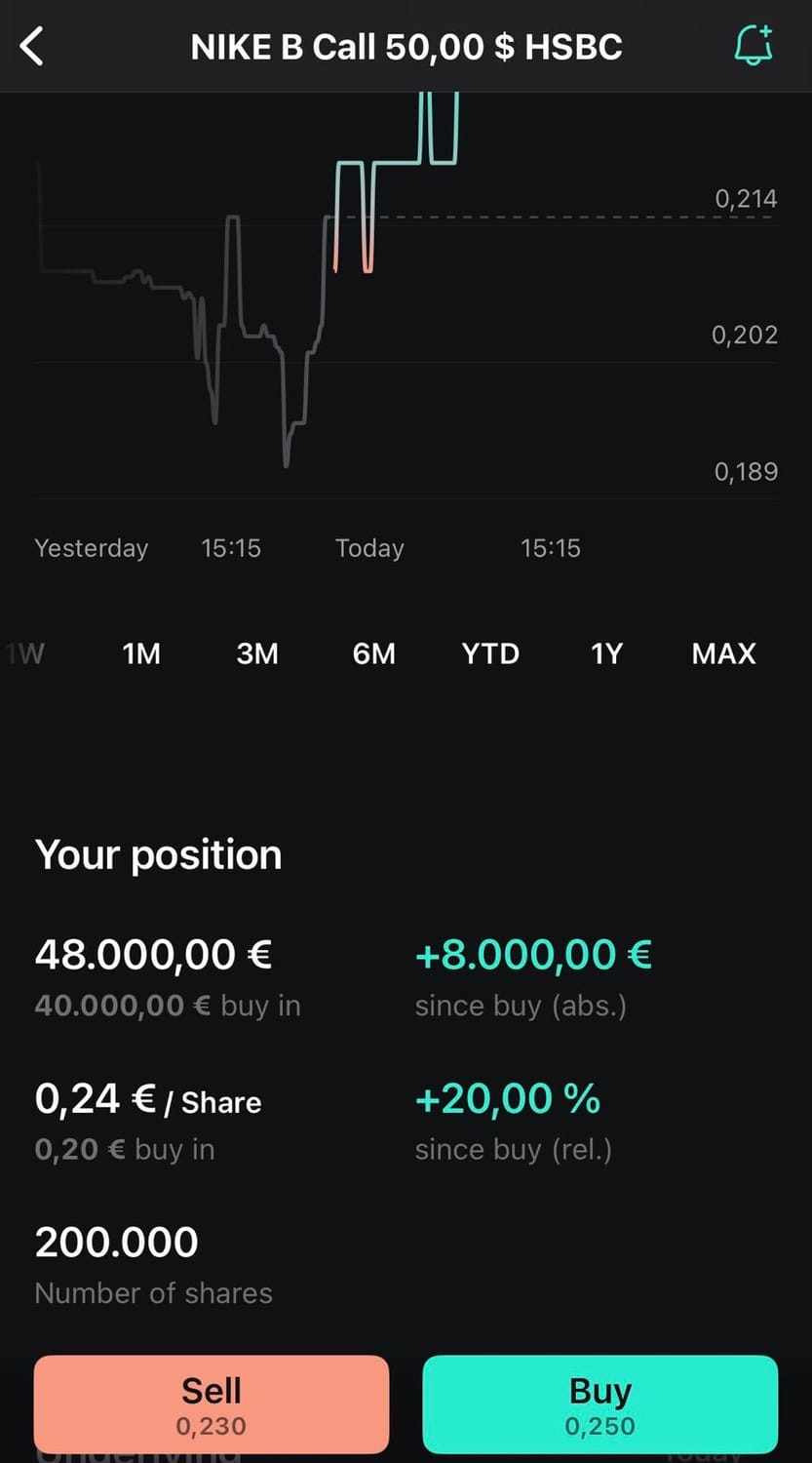Screen dimensions: 812x1463
Task: Tap the 200.000 number of shares
Action: pyautogui.click(x=116, y=1243)
